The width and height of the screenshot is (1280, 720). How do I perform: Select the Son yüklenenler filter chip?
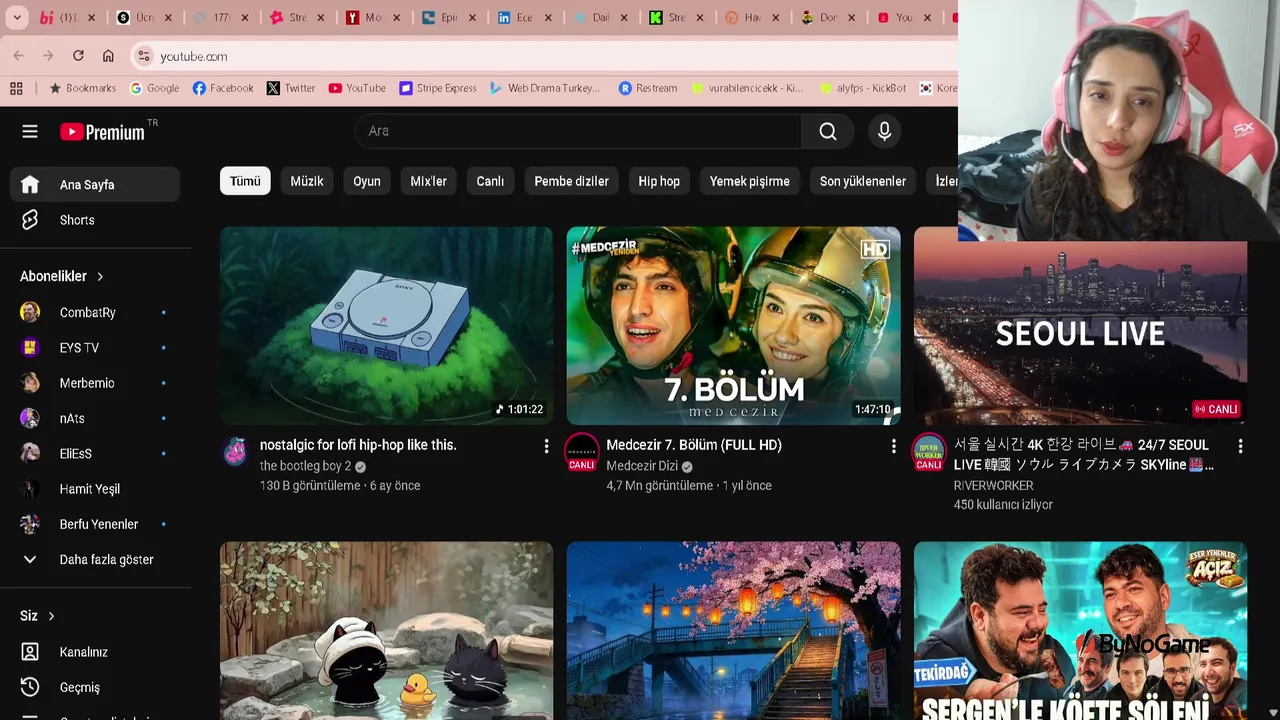[863, 181]
